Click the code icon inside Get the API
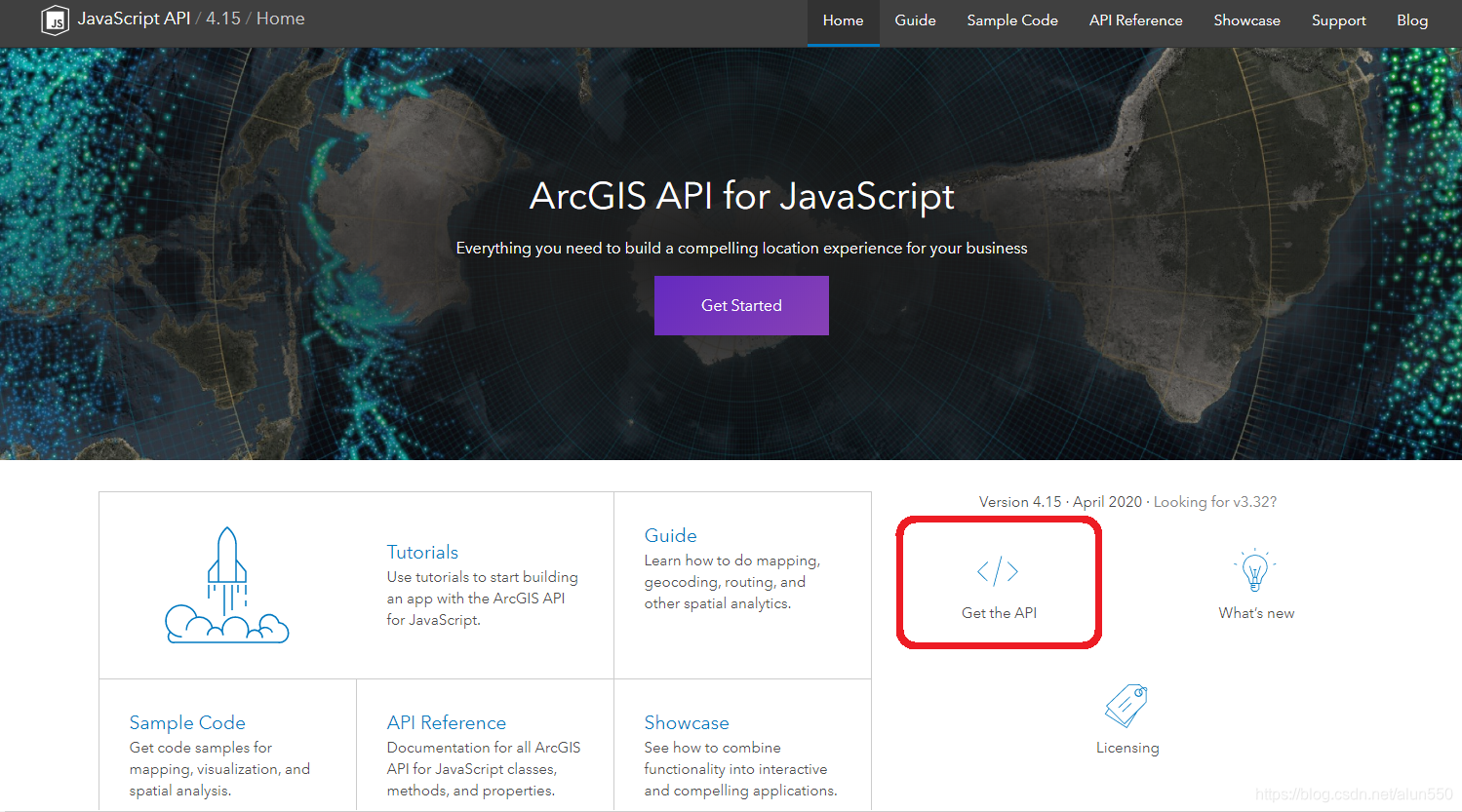1462x812 pixels. click(x=999, y=572)
